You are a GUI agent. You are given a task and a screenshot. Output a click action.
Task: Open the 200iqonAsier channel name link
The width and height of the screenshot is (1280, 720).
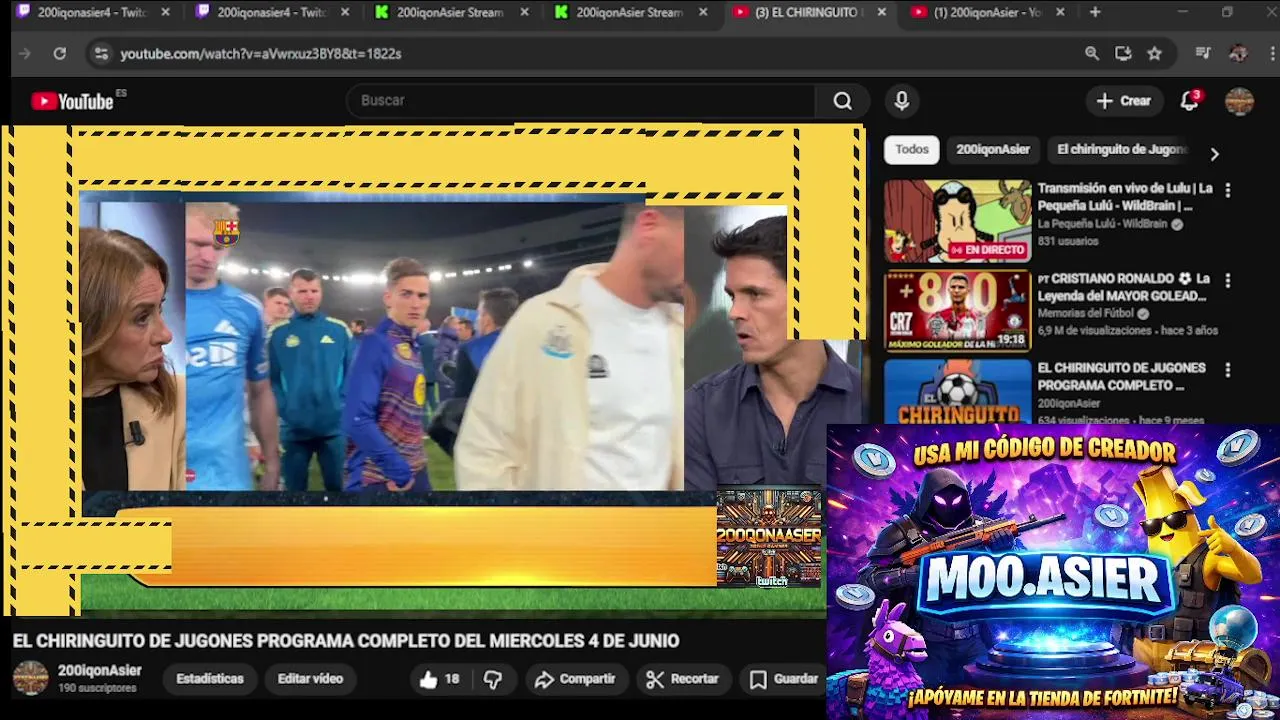[x=100, y=671]
